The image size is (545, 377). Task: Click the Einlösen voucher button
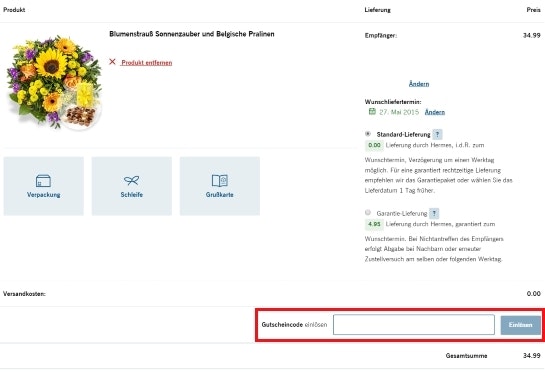521,325
